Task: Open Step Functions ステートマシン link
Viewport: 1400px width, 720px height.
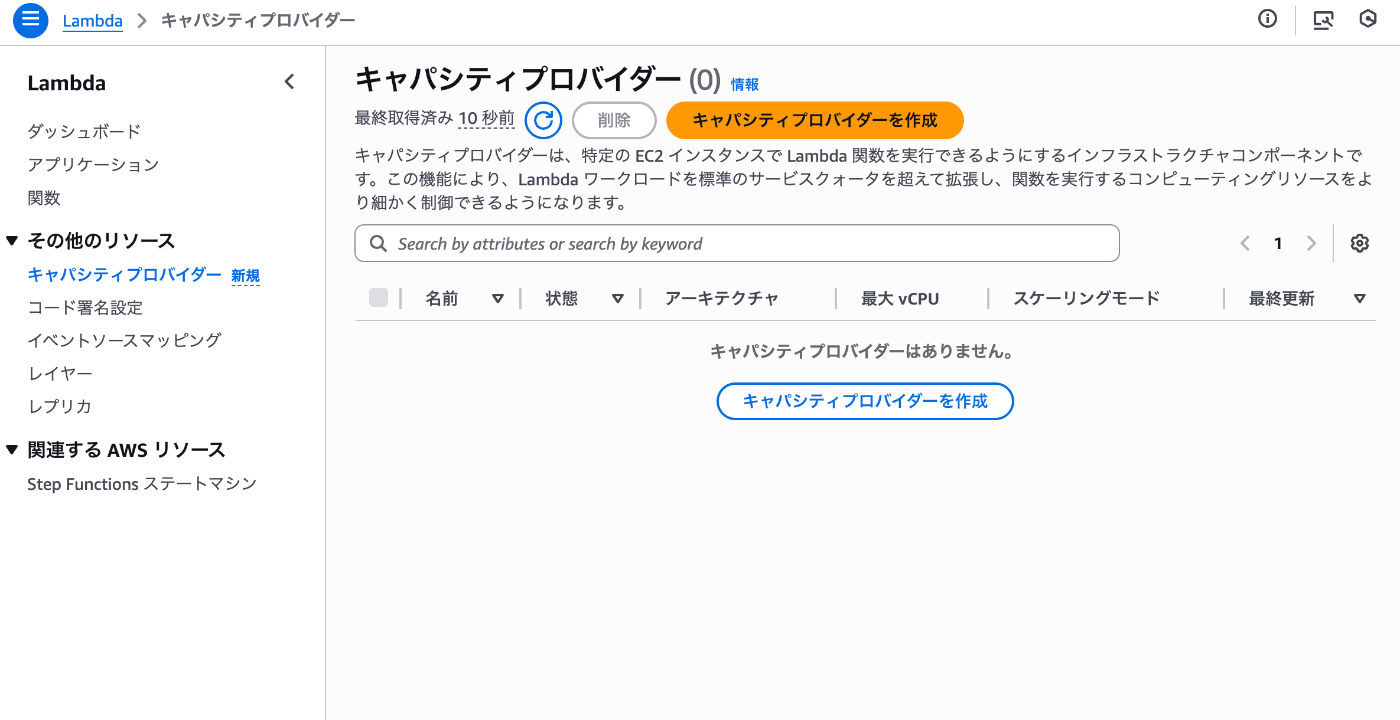Action: (x=142, y=483)
